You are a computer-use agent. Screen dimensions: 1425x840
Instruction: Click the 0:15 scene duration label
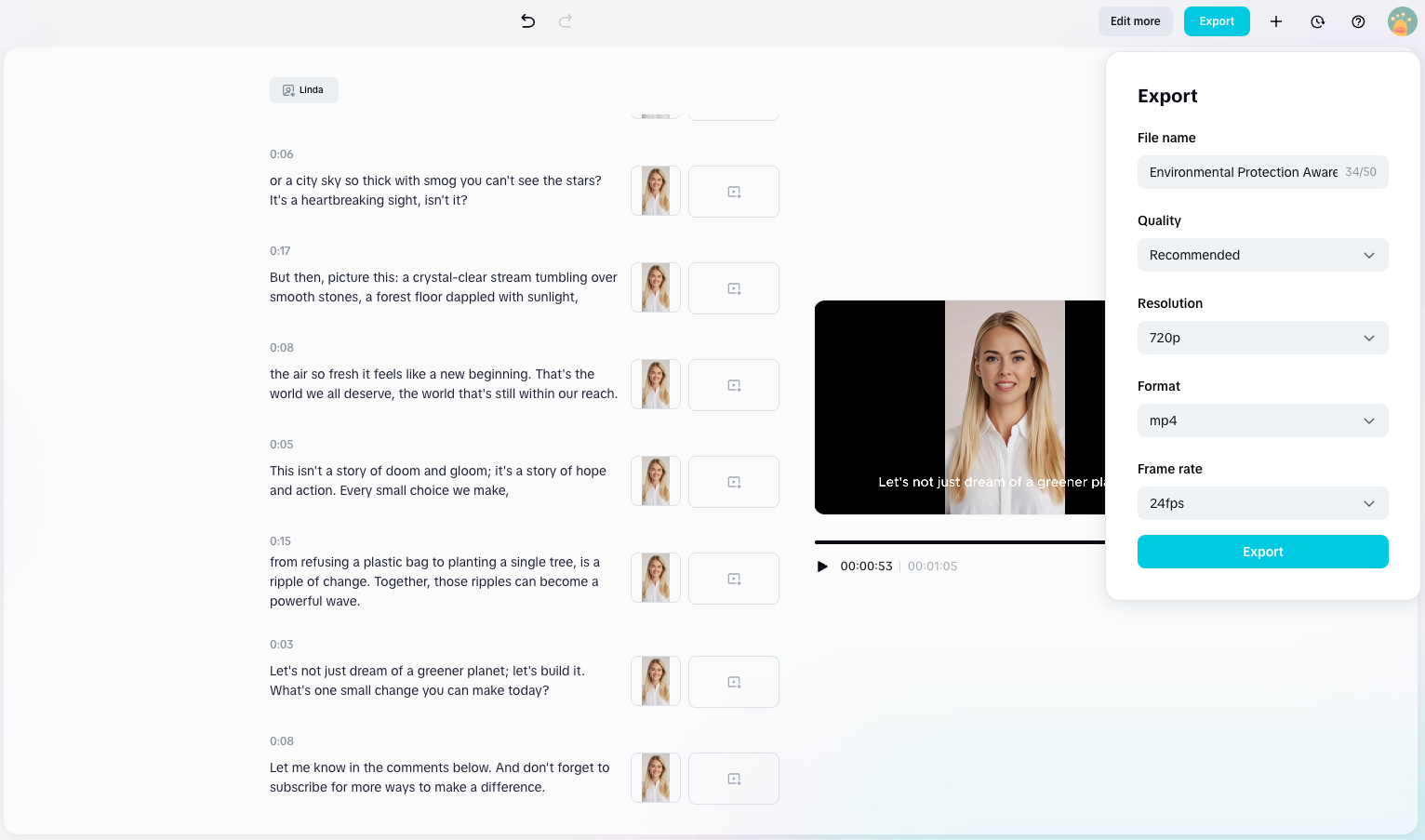tap(280, 541)
